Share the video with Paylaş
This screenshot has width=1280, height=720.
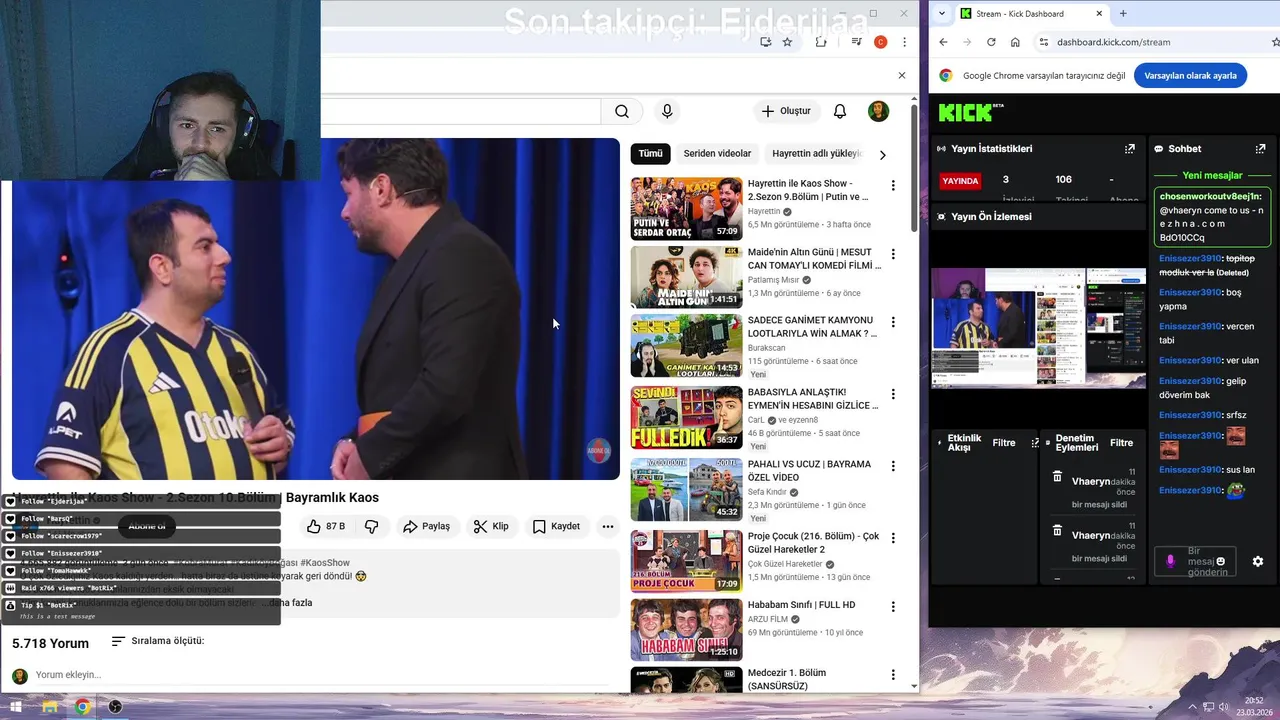(426, 526)
